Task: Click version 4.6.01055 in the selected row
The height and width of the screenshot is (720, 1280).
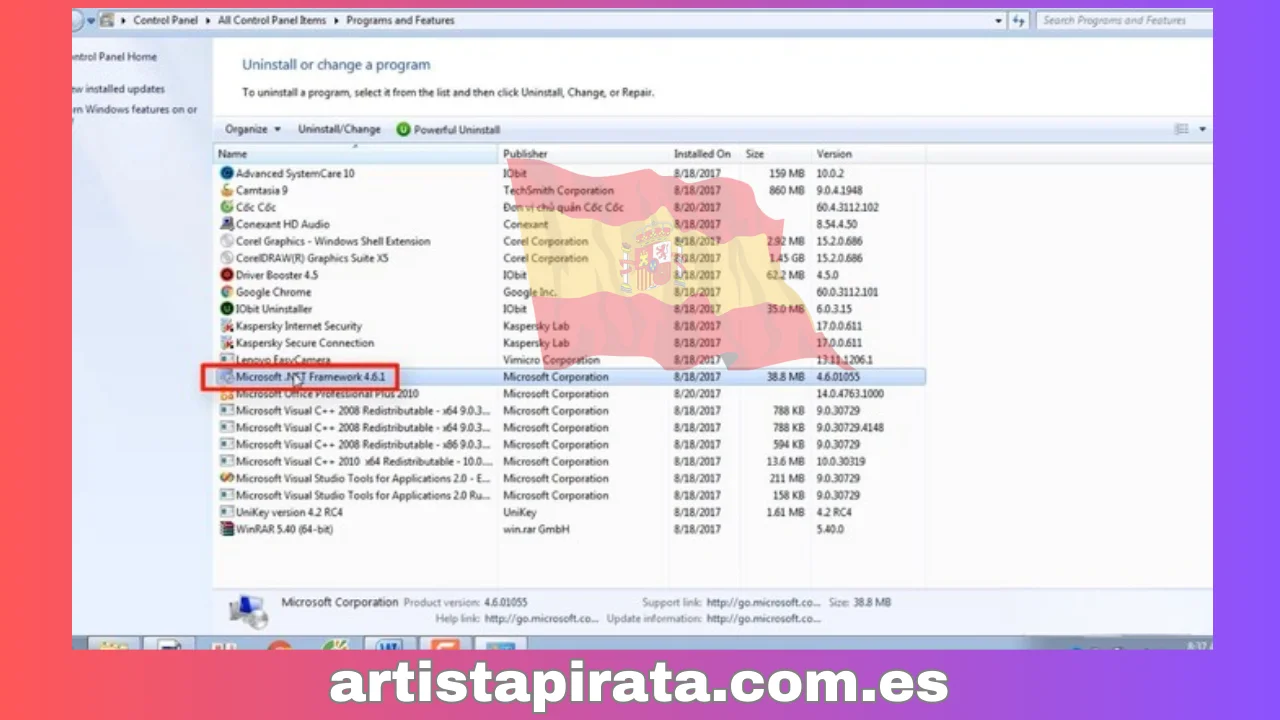Action: (838, 377)
